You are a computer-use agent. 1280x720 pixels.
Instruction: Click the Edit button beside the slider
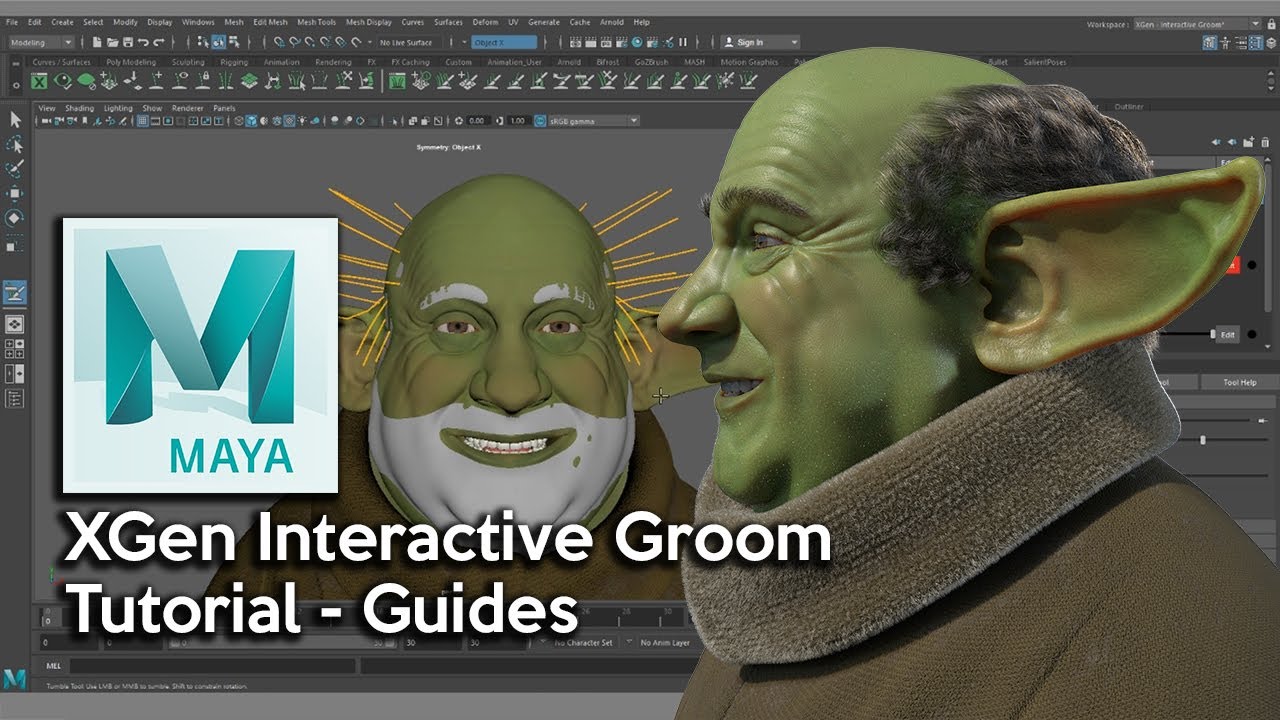click(x=1228, y=335)
